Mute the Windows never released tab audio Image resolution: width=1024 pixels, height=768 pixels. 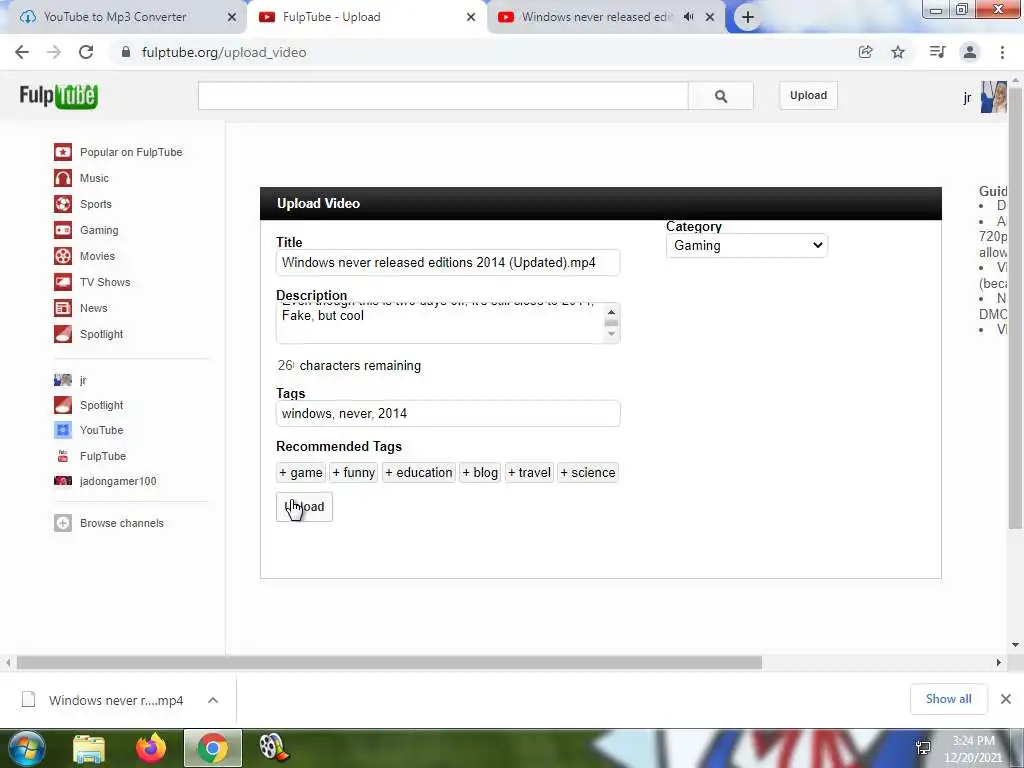688,17
